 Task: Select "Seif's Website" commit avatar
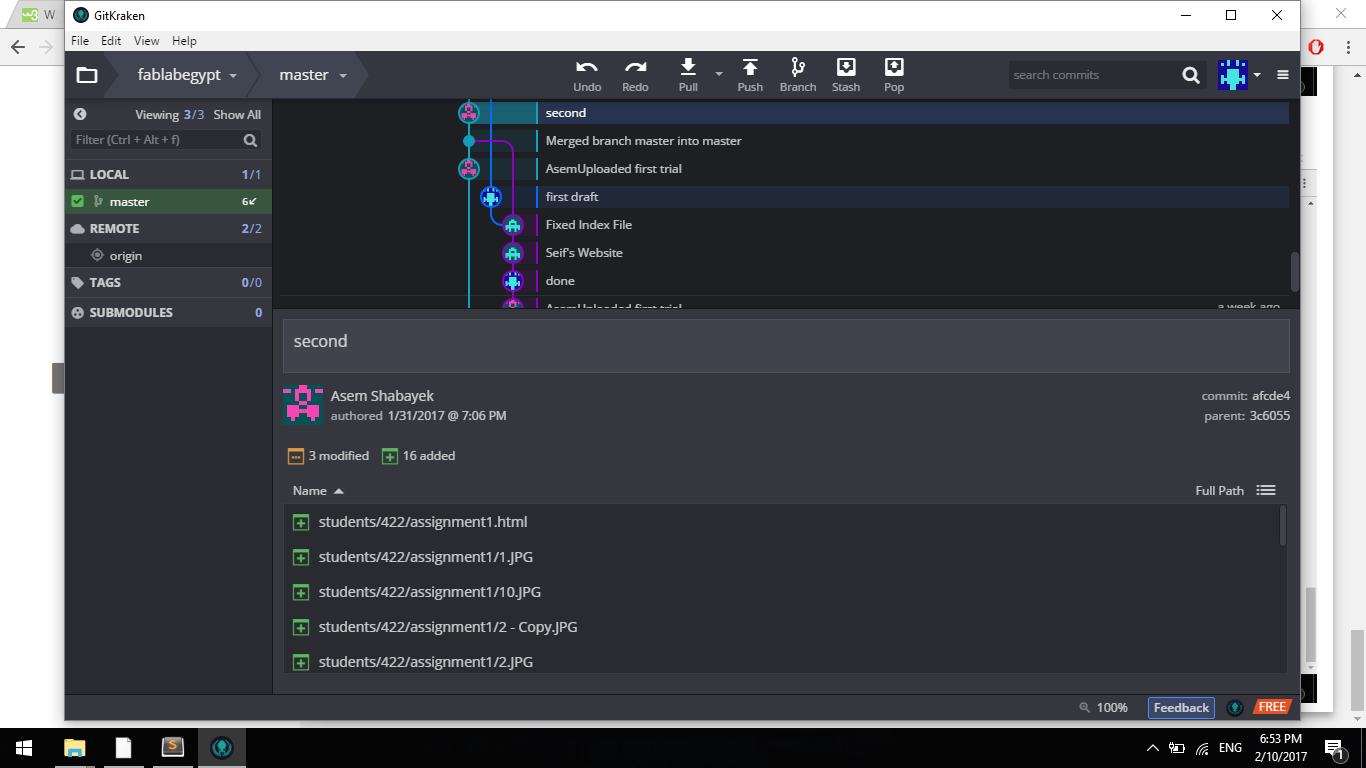pyautogui.click(x=513, y=253)
